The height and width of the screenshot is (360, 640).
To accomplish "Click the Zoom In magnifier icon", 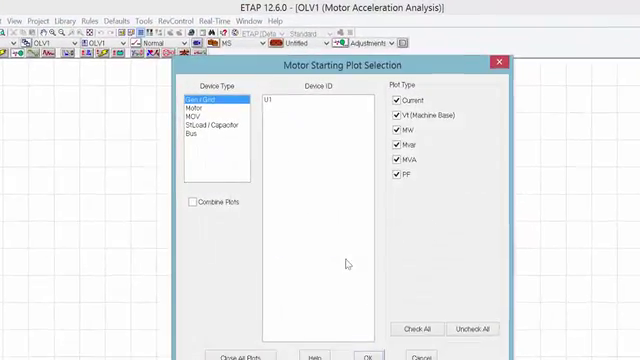I will pyautogui.click(x=53, y=33).
